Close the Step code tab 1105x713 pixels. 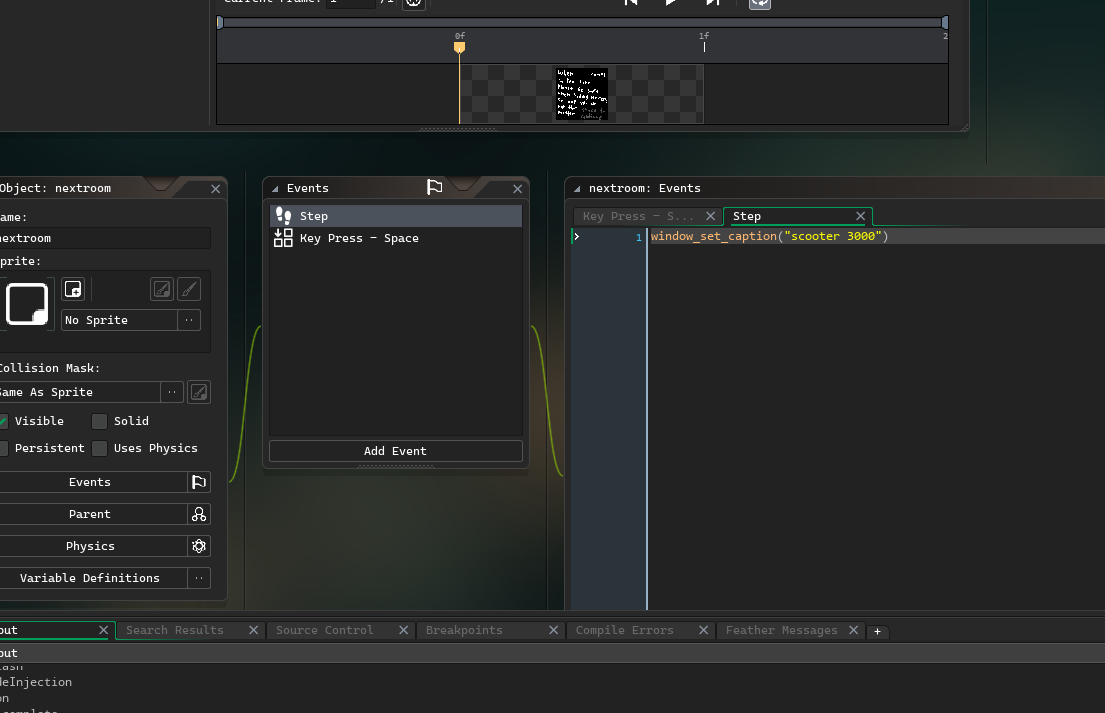point(860,216)
